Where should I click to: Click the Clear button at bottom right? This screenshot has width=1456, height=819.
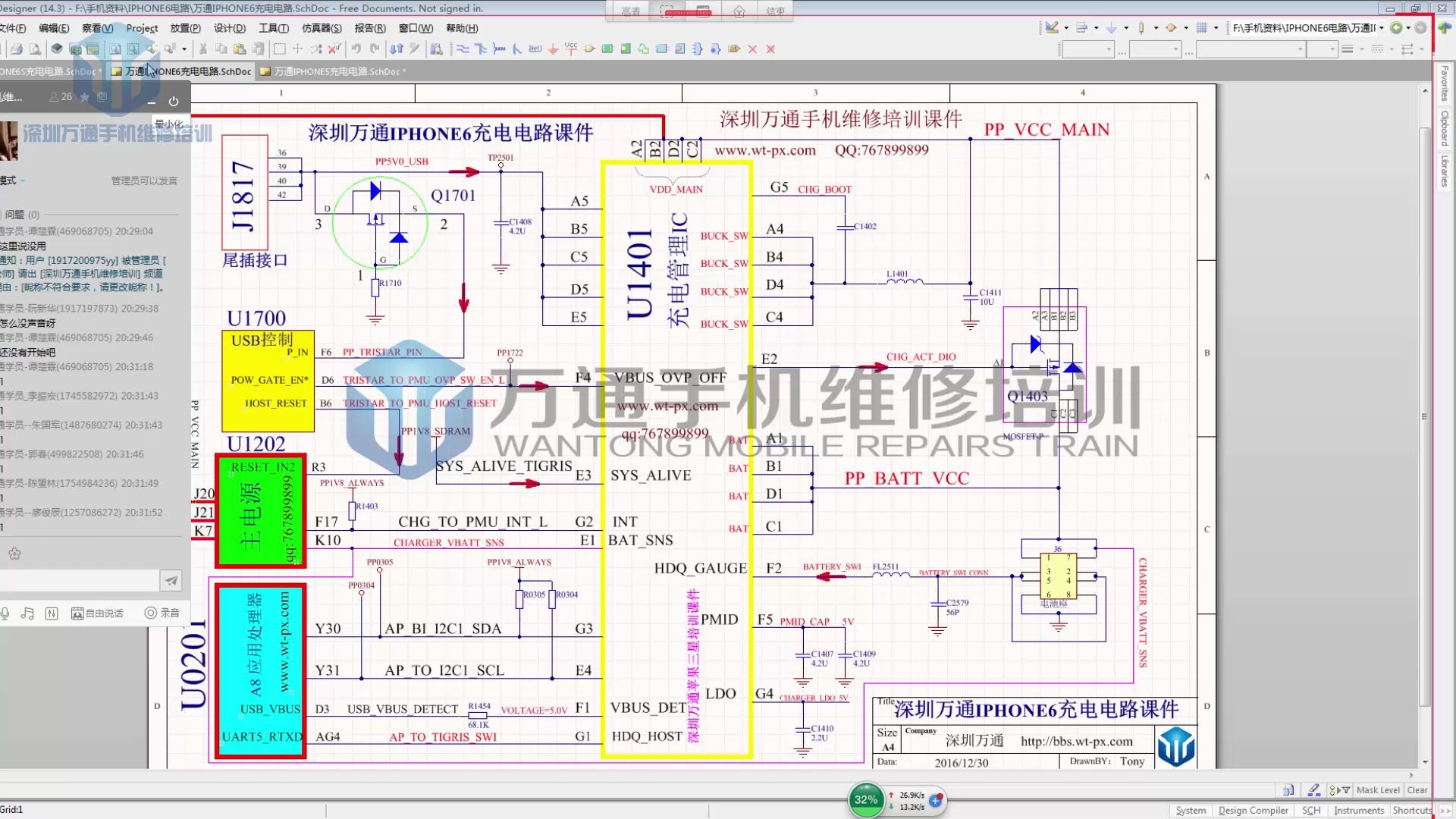pyautogui.click(x=1417, y=790)
